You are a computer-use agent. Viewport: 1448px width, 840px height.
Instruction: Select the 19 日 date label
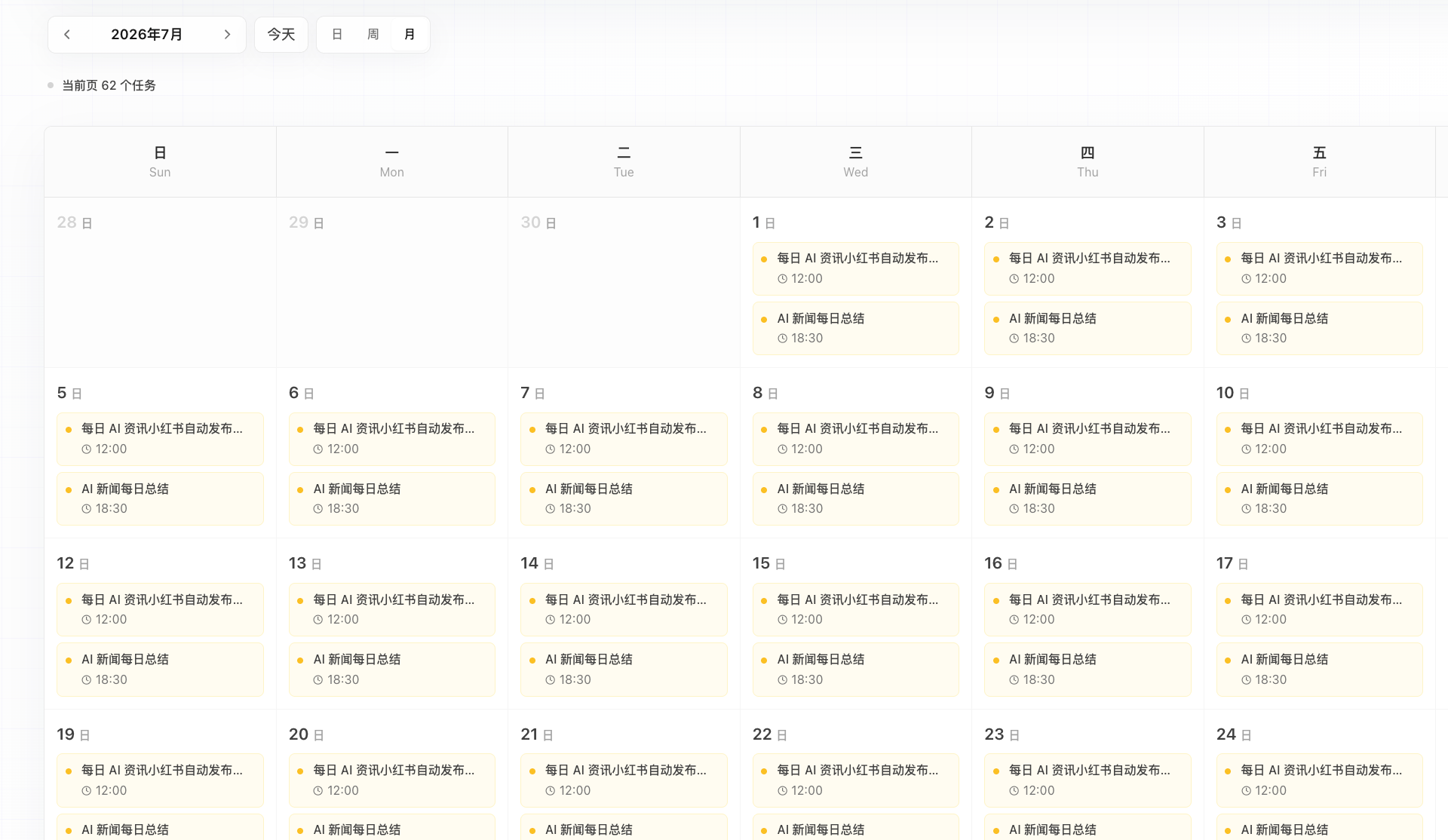(x=73, y=734)
